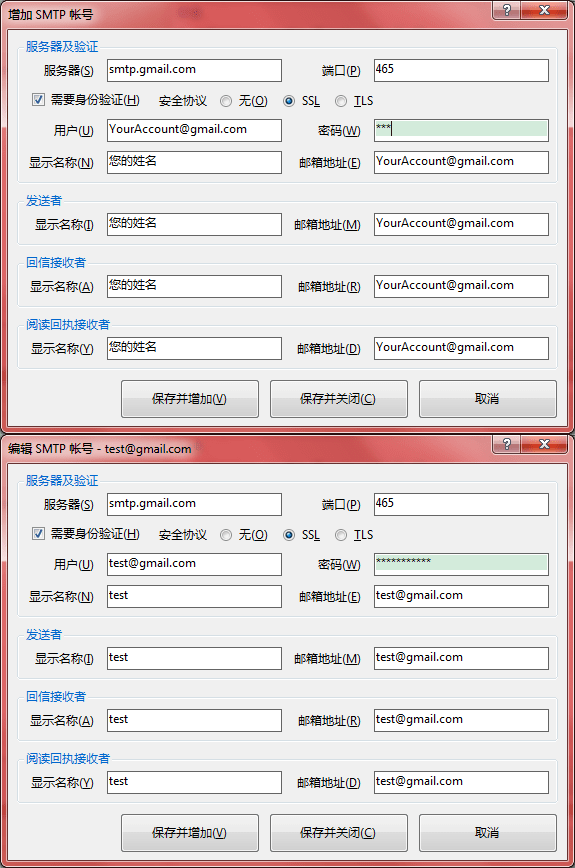Click 发送者 显示名称 field showing test

click(194, 658)
